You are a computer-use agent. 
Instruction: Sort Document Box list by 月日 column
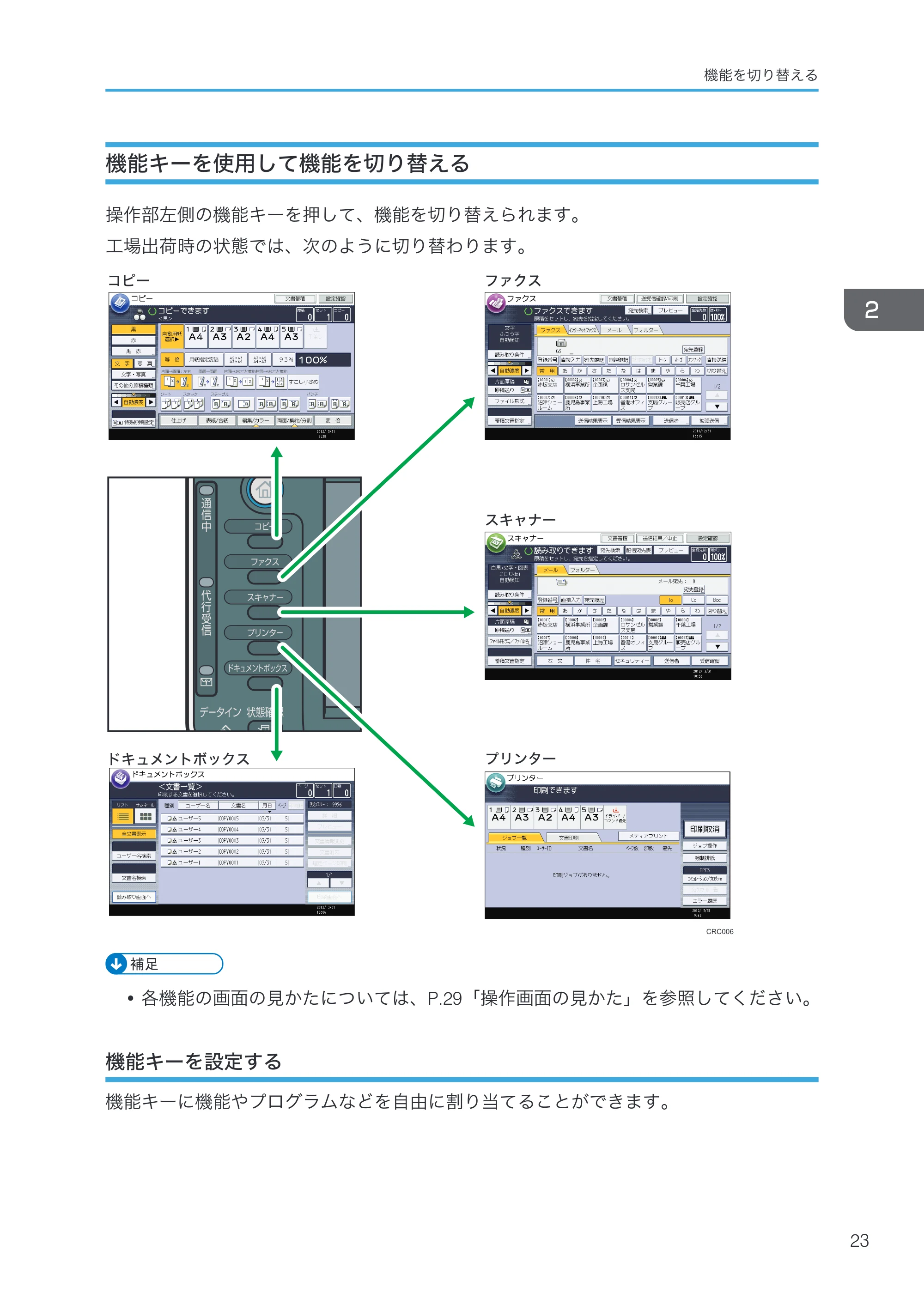(267, 806)
